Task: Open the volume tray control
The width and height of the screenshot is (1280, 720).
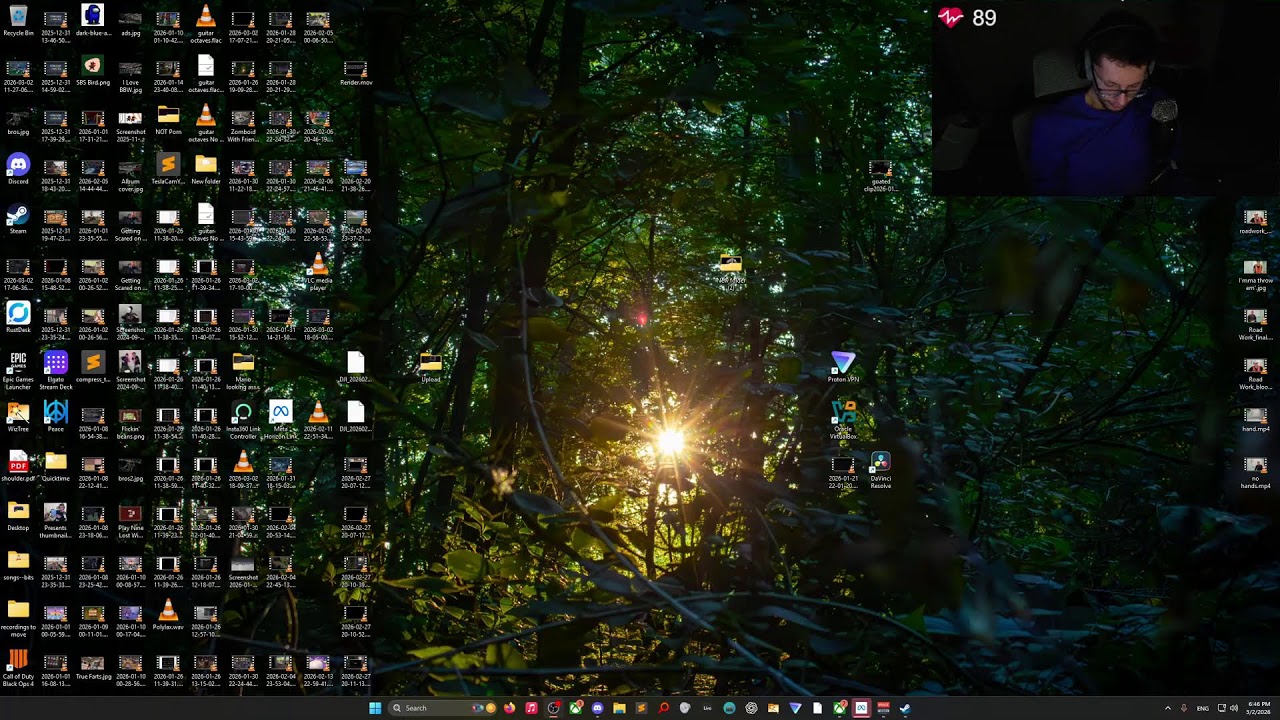Action: pyautogui.click(x=1234, y=708)
